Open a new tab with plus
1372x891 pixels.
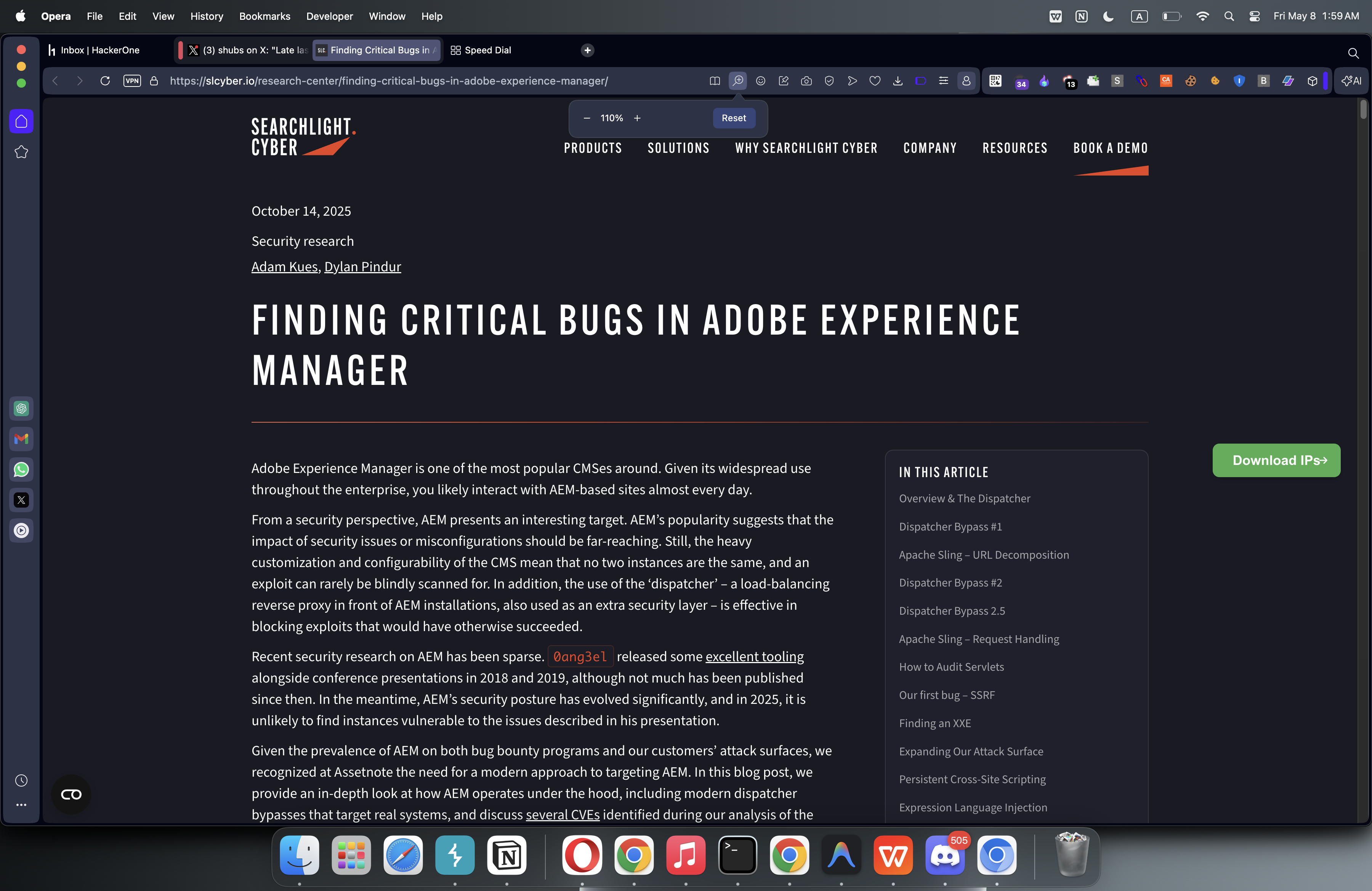(587, 50)
